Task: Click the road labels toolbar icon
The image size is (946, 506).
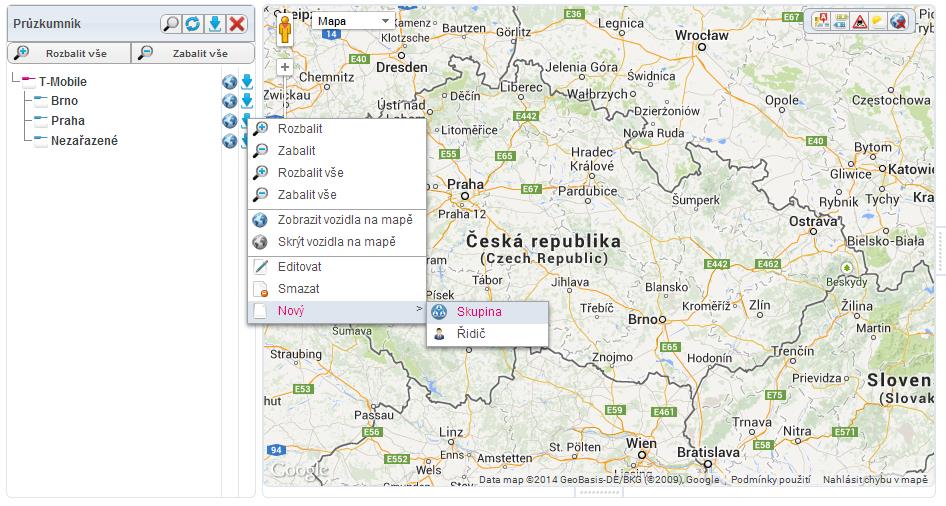Action: (840, 22)
